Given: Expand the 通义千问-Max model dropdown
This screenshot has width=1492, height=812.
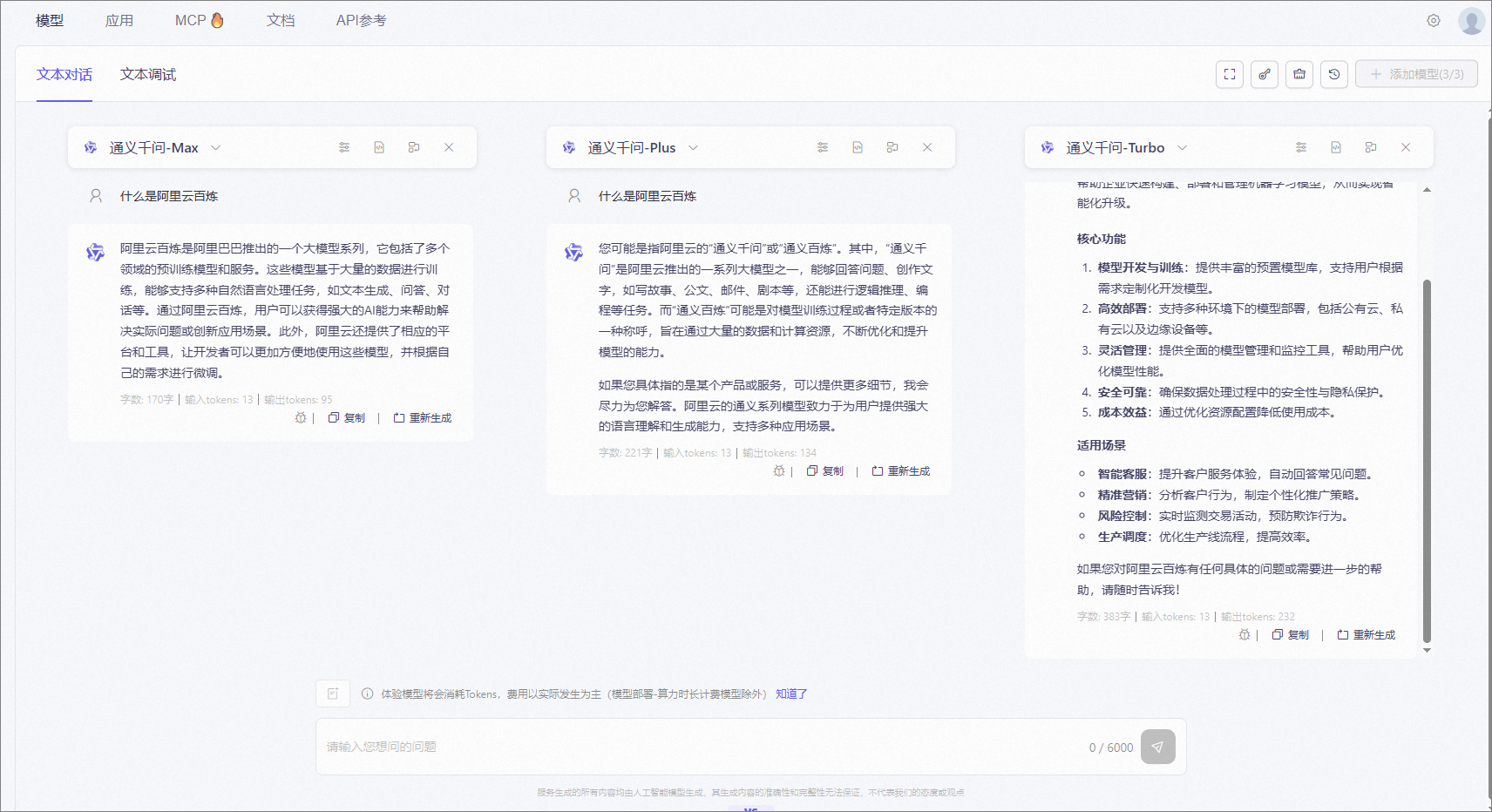Looking at the screenshot, I should (215, 148).
